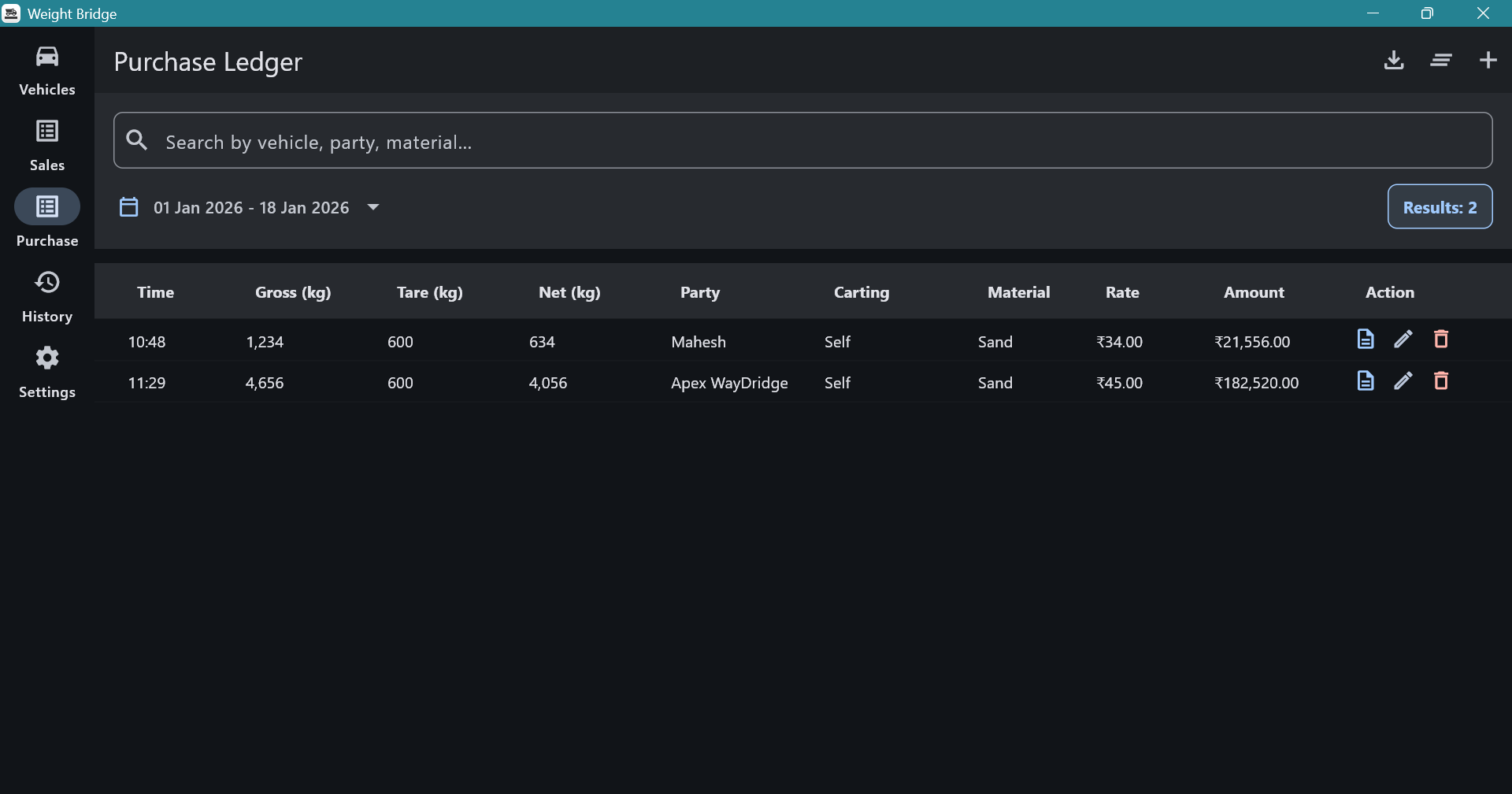Delete the Apex WayDridge purchase entry
Screen dimensions: 1512x794
pyautogui.click(x=1441, y=380)
